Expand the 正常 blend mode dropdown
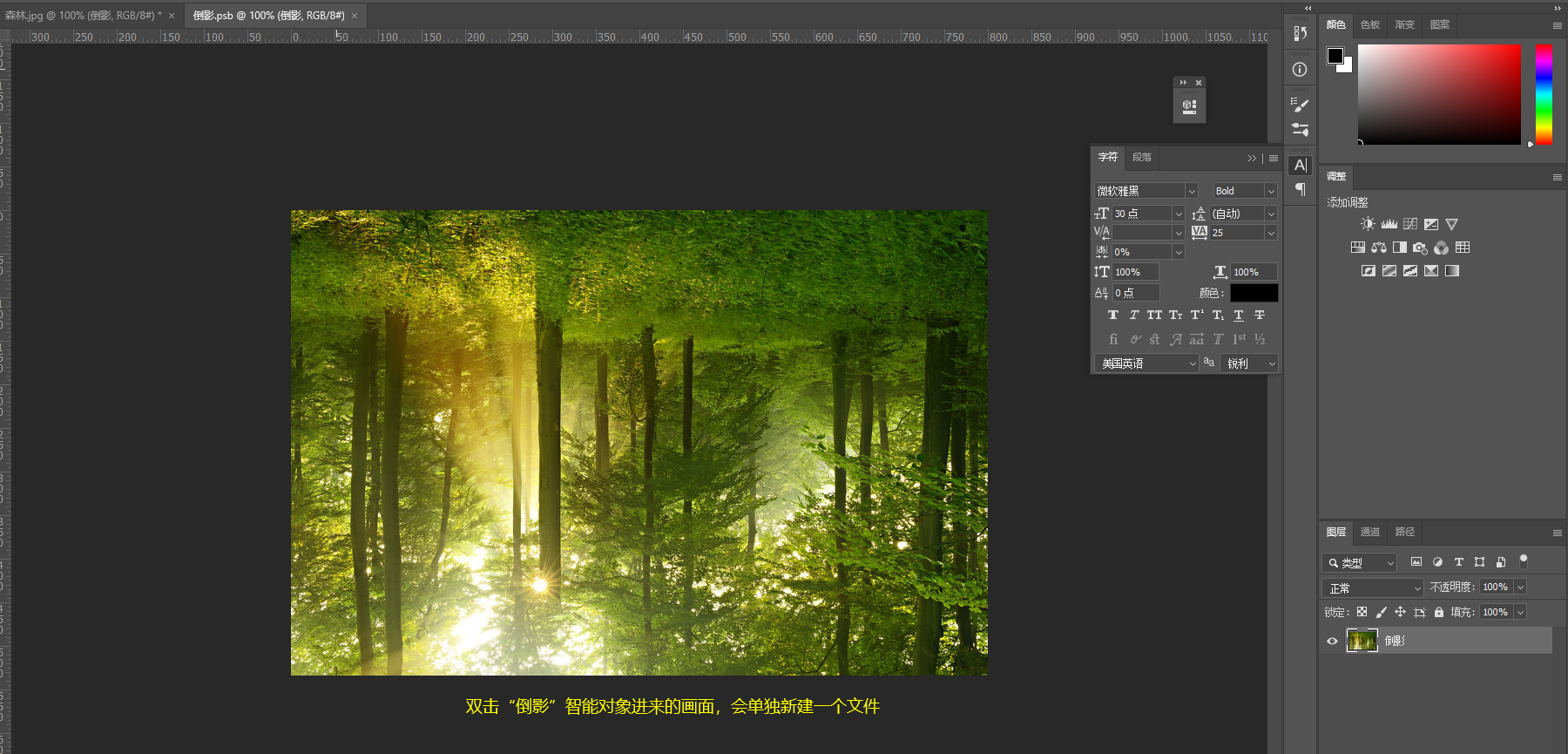The width and height of the screenshot is (1568, 754). (1372, 588)
